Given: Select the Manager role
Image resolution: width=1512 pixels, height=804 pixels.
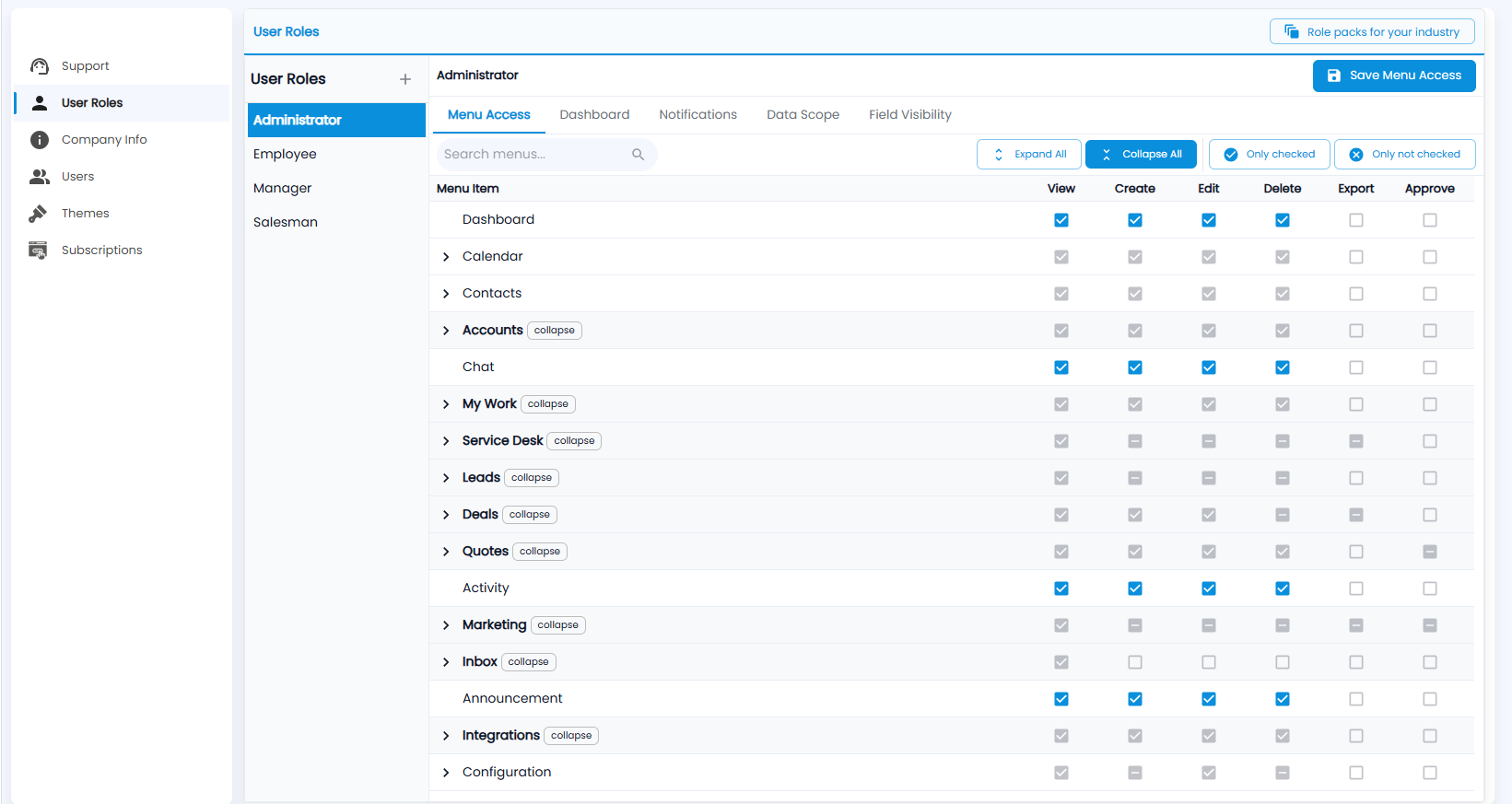Looking at the screenshot, I should 336,189.
